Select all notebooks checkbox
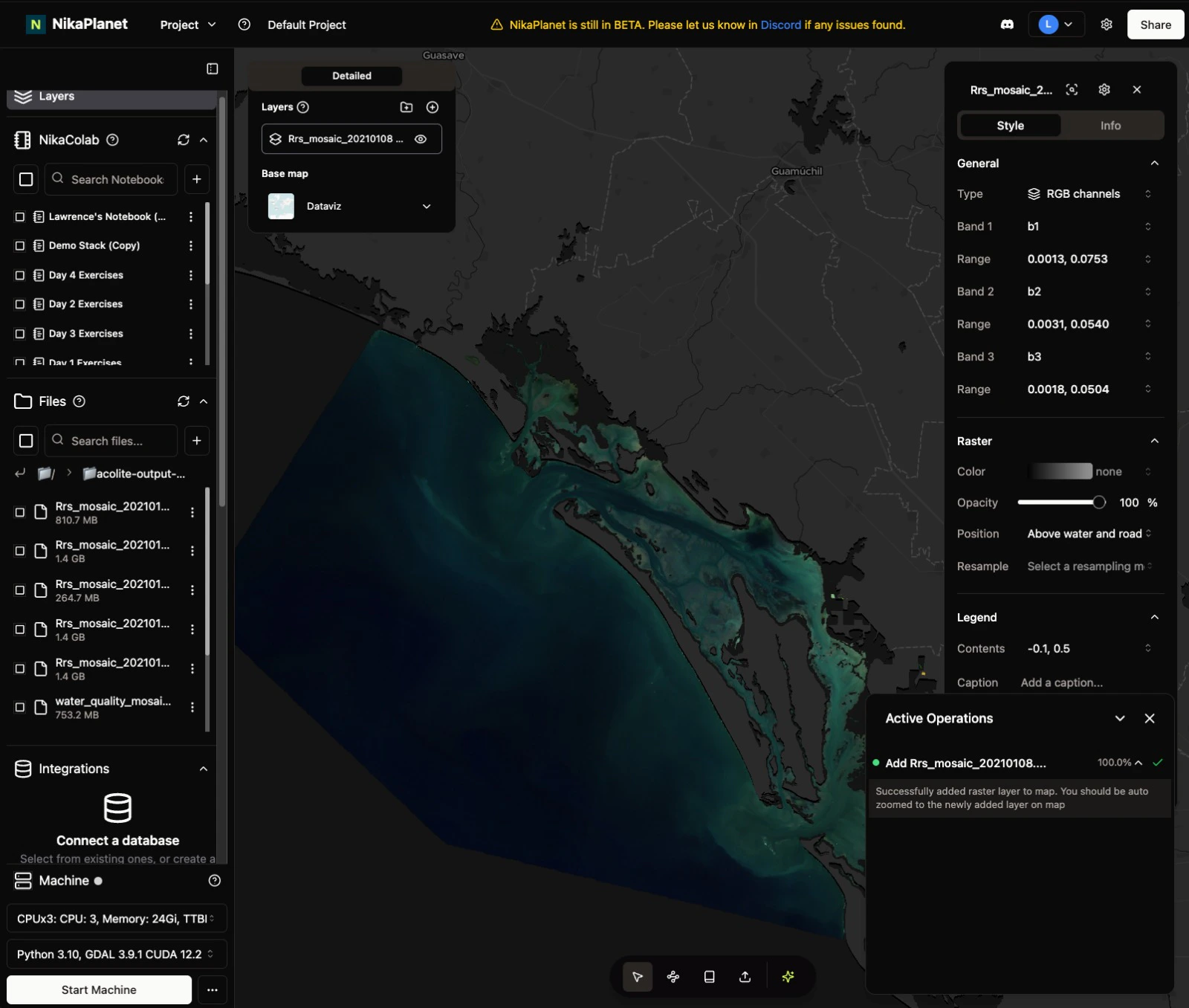Viewport: 1189px width, 1008px height. pos(26,179)
